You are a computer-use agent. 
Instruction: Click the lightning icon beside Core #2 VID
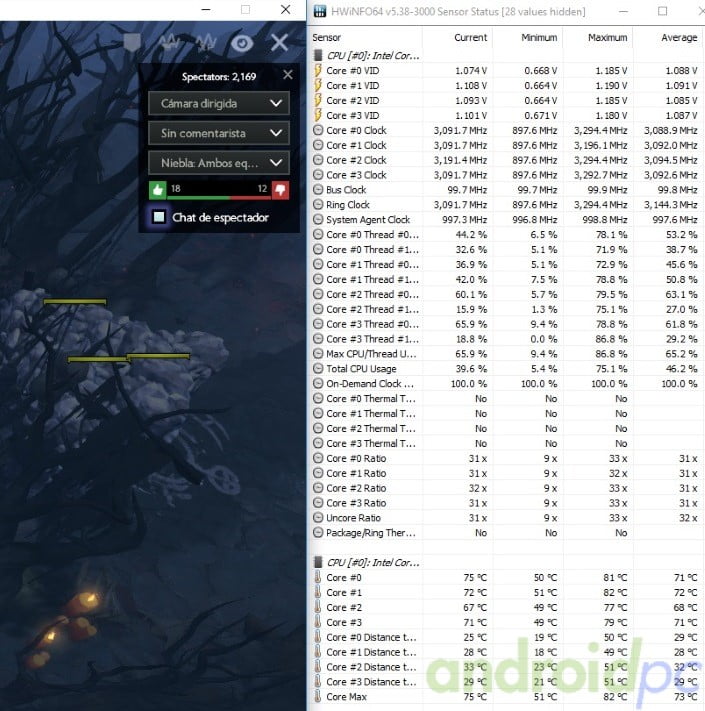point(318,100)
